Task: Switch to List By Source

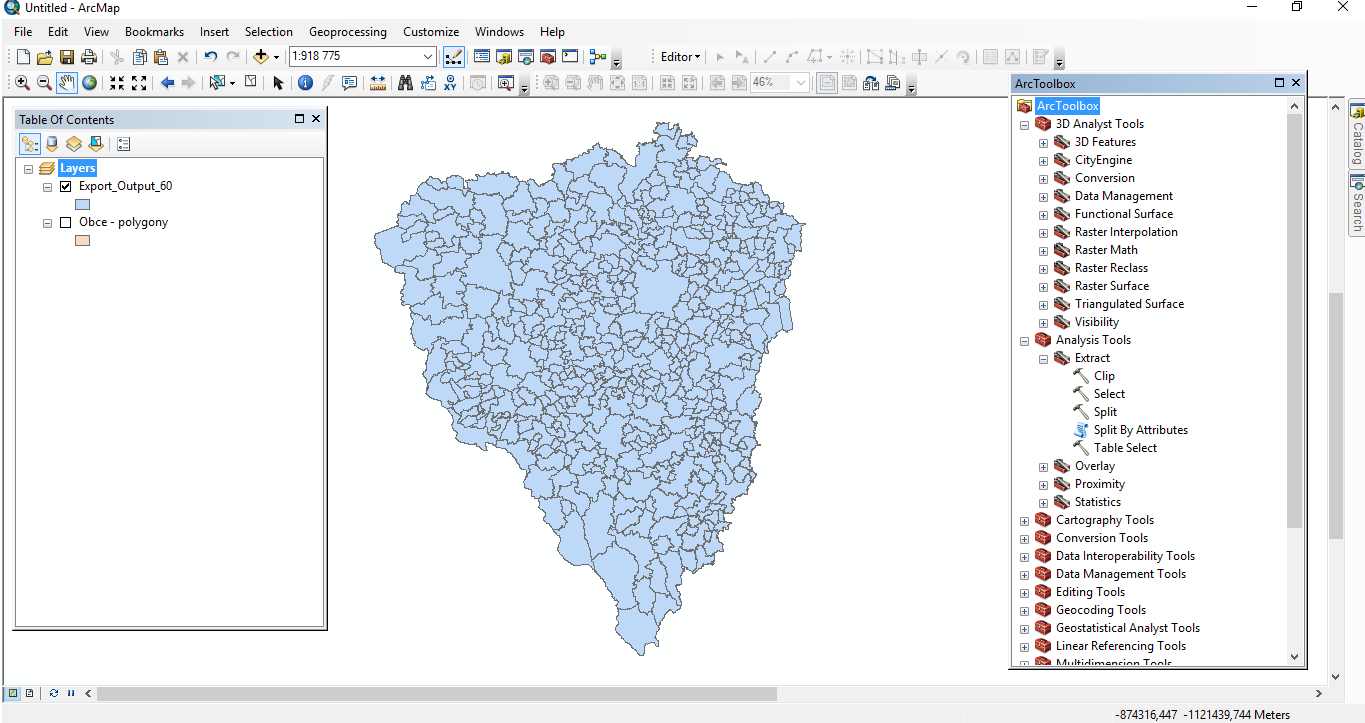Action: point(52,144)
